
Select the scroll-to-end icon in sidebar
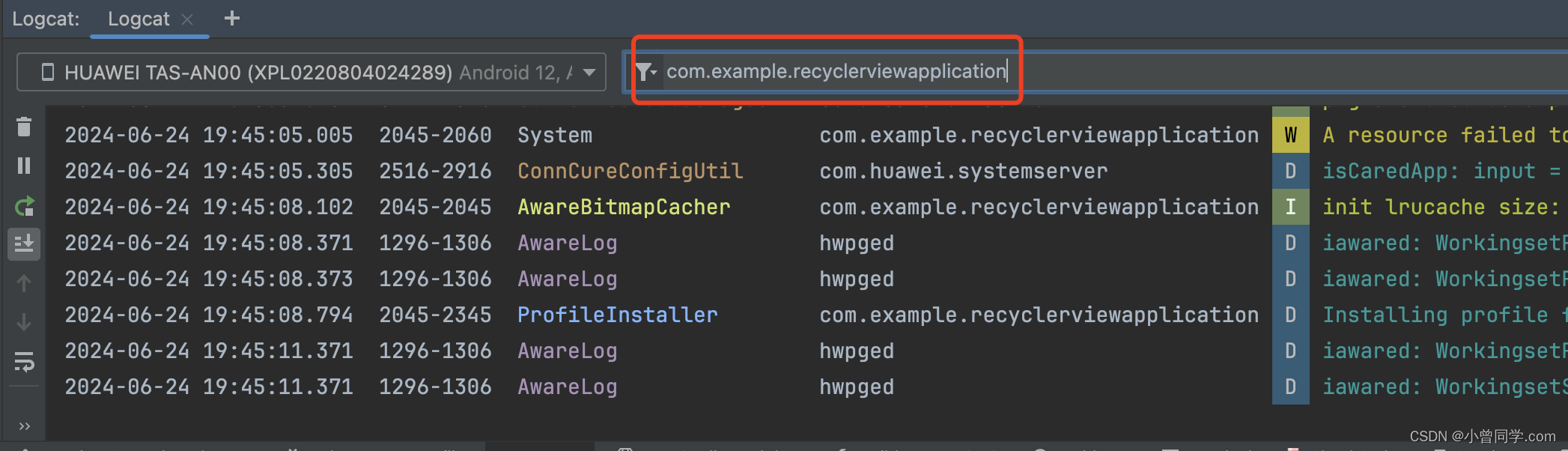[x=24, y=242]
